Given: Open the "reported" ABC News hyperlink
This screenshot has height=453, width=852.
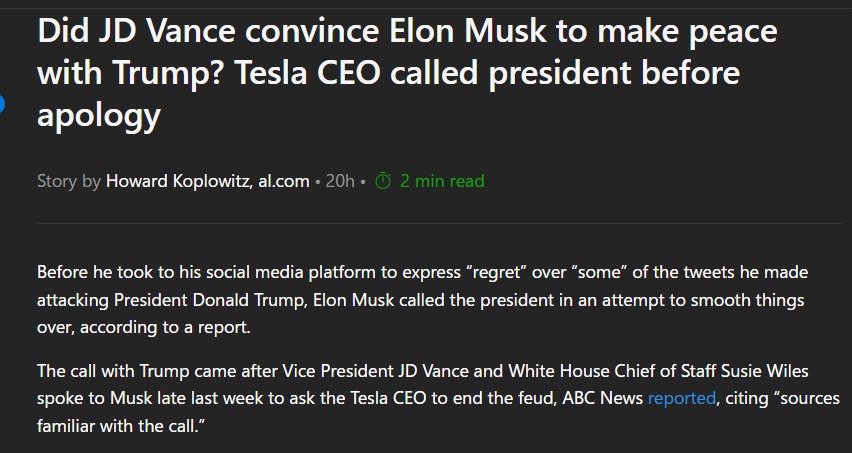Looking at the screenshot, I should point(681,398).
